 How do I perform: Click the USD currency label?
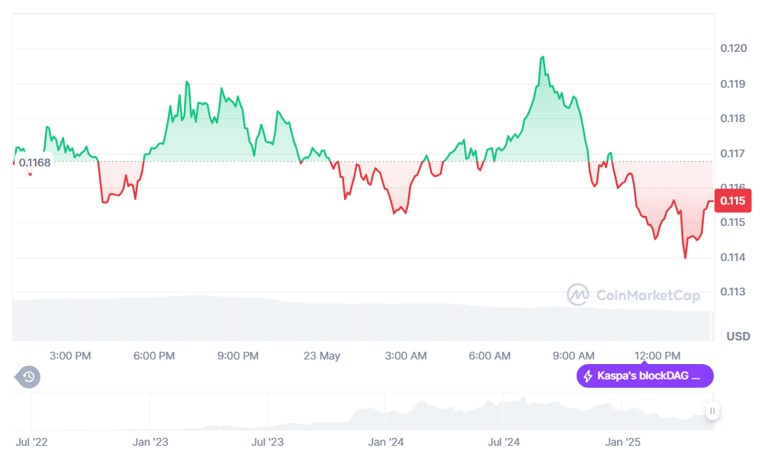(x=738, y=336)
